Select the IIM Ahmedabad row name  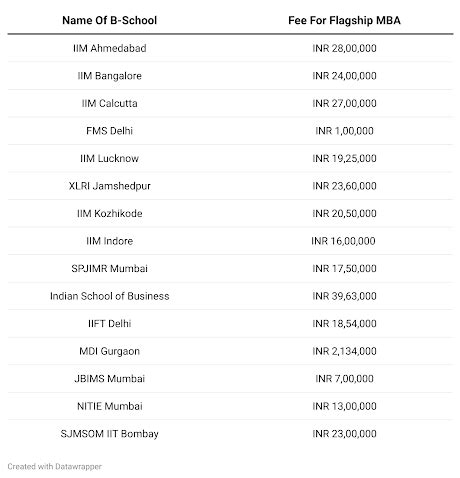pos(109,48)
